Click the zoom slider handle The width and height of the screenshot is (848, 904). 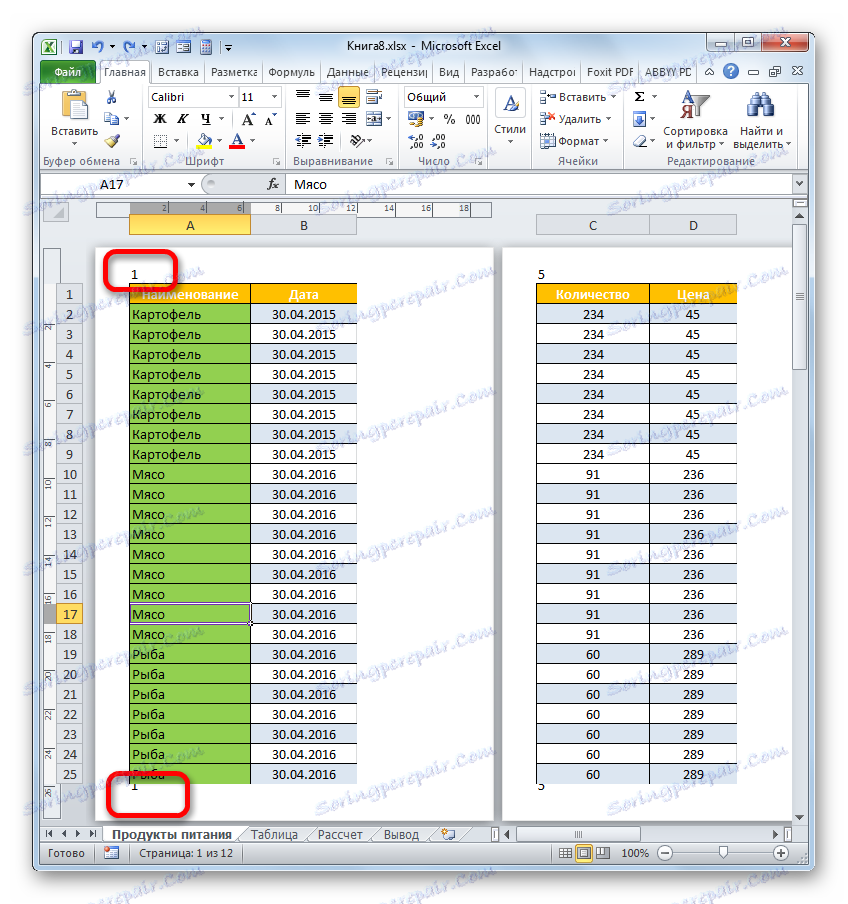723,853
